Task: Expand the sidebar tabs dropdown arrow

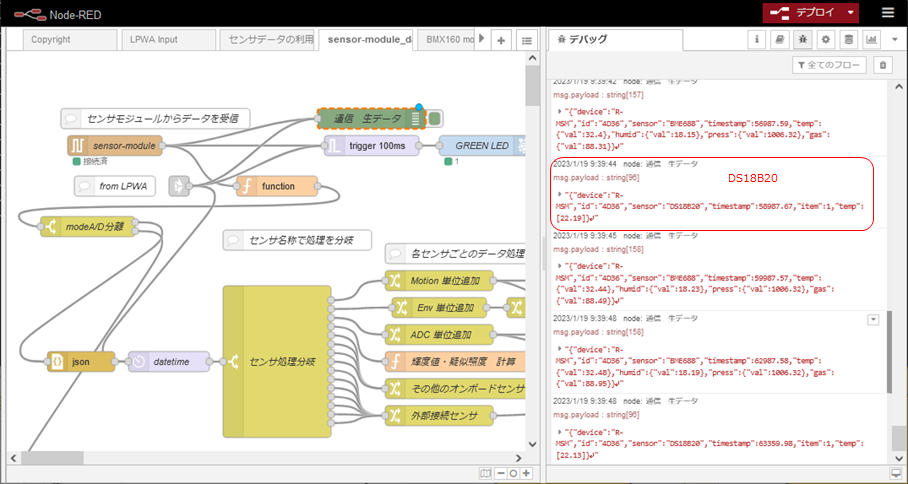Action: click(896, 40)
